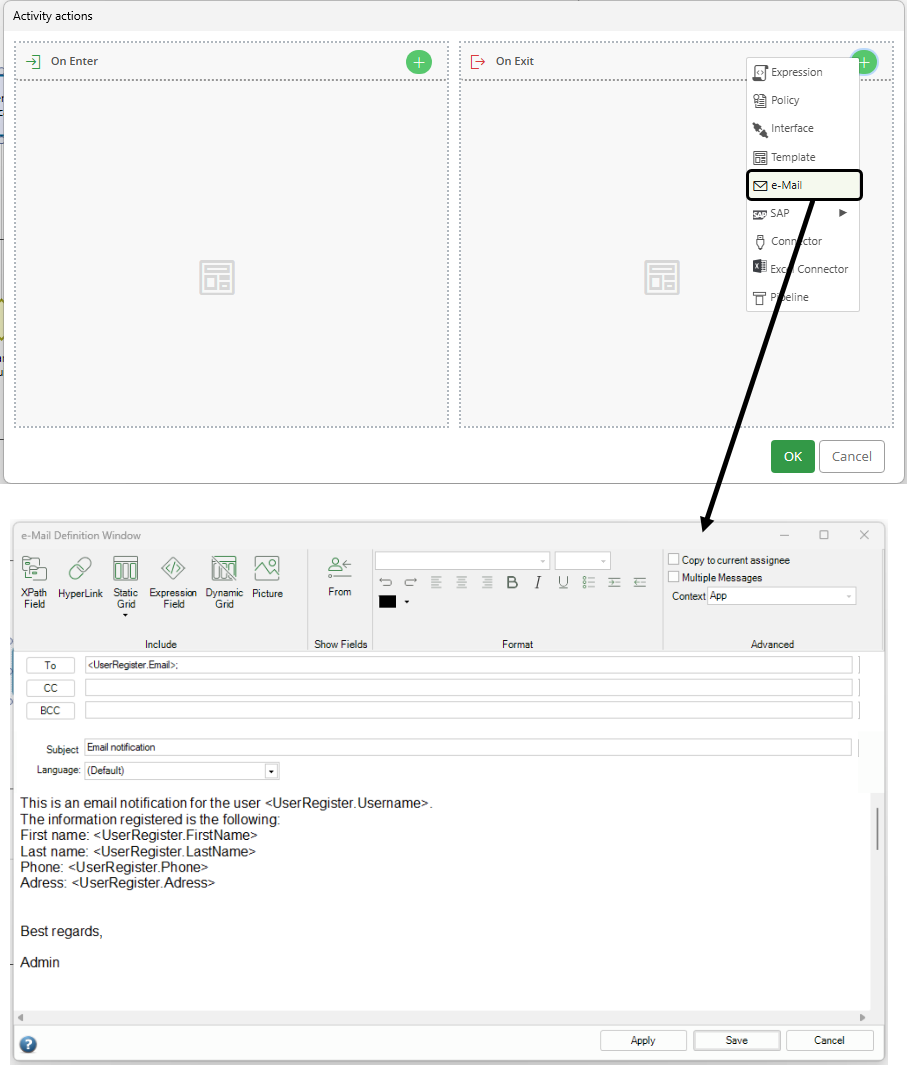Decrease the paragraph indent
907x1065 pixels.
point(639,582)
